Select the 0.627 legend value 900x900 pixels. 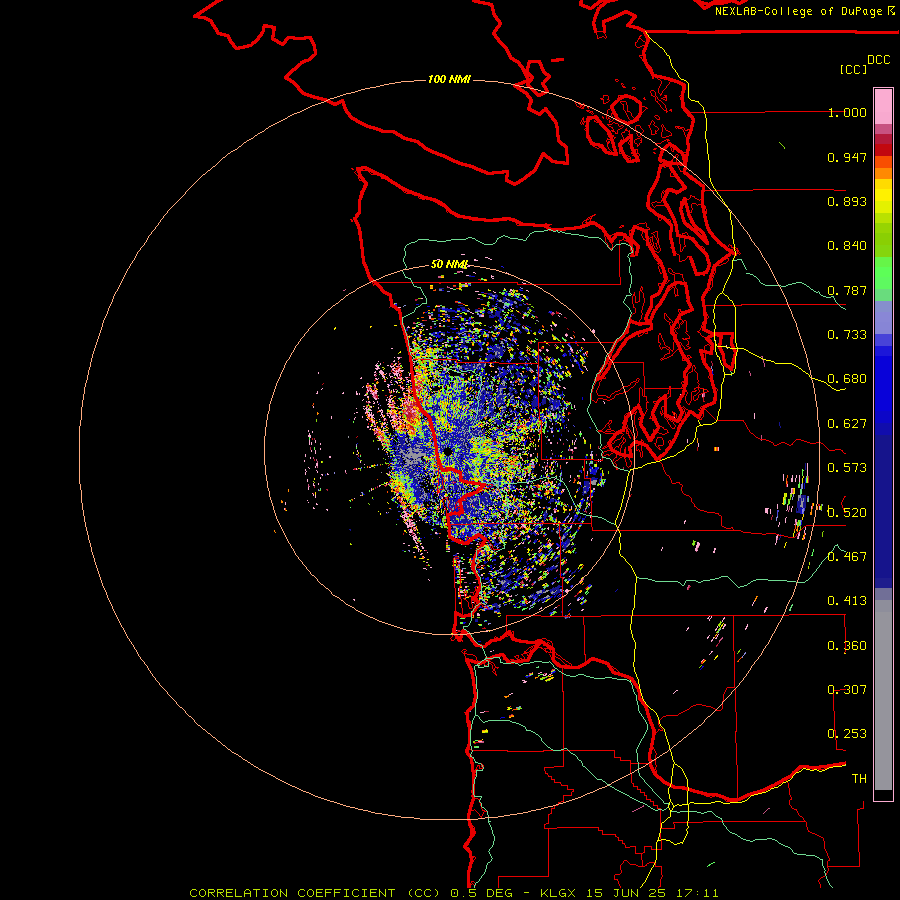(847, 424)
